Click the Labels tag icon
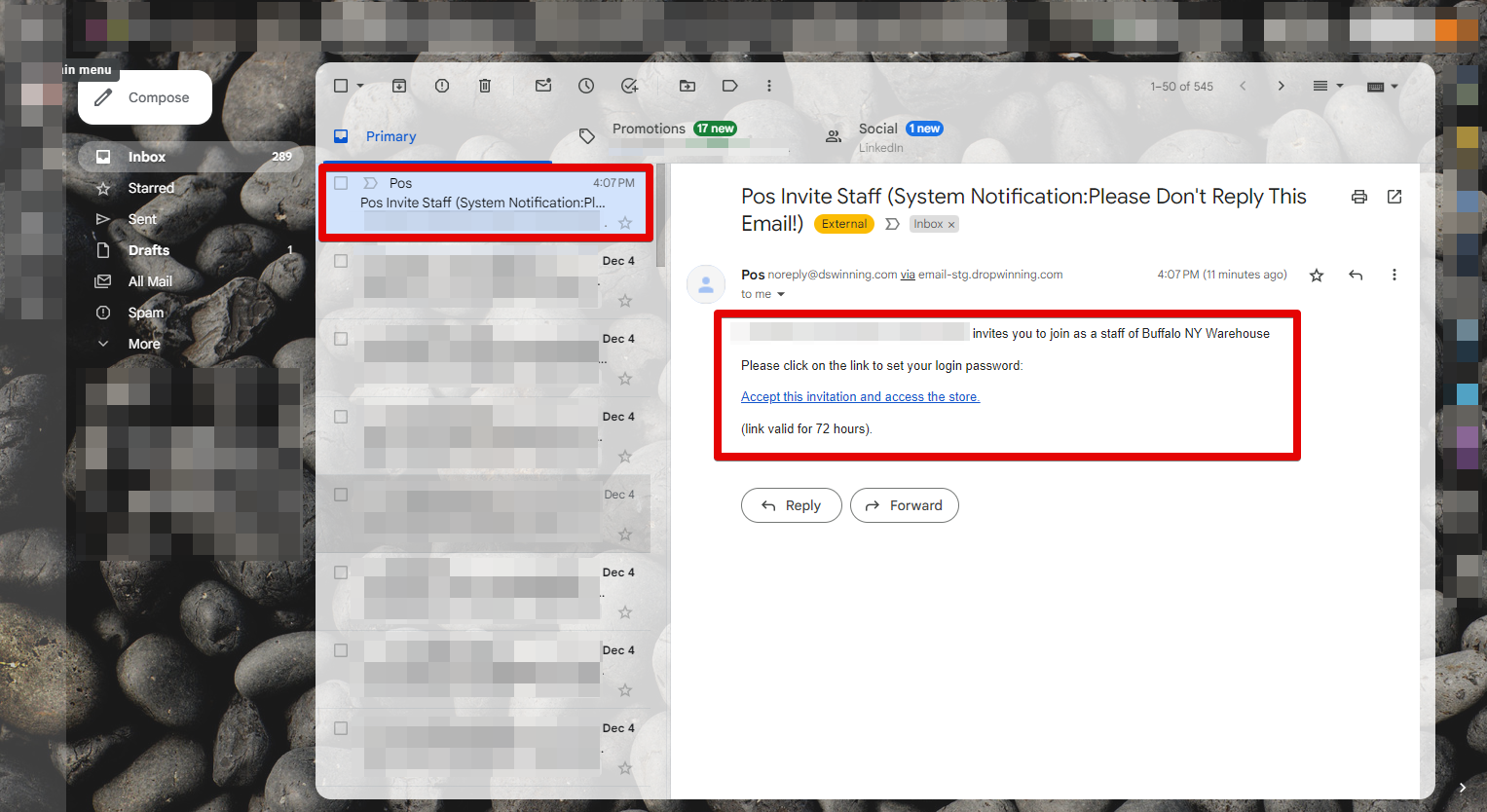1487x812 pixels. [x=730, y=86]
